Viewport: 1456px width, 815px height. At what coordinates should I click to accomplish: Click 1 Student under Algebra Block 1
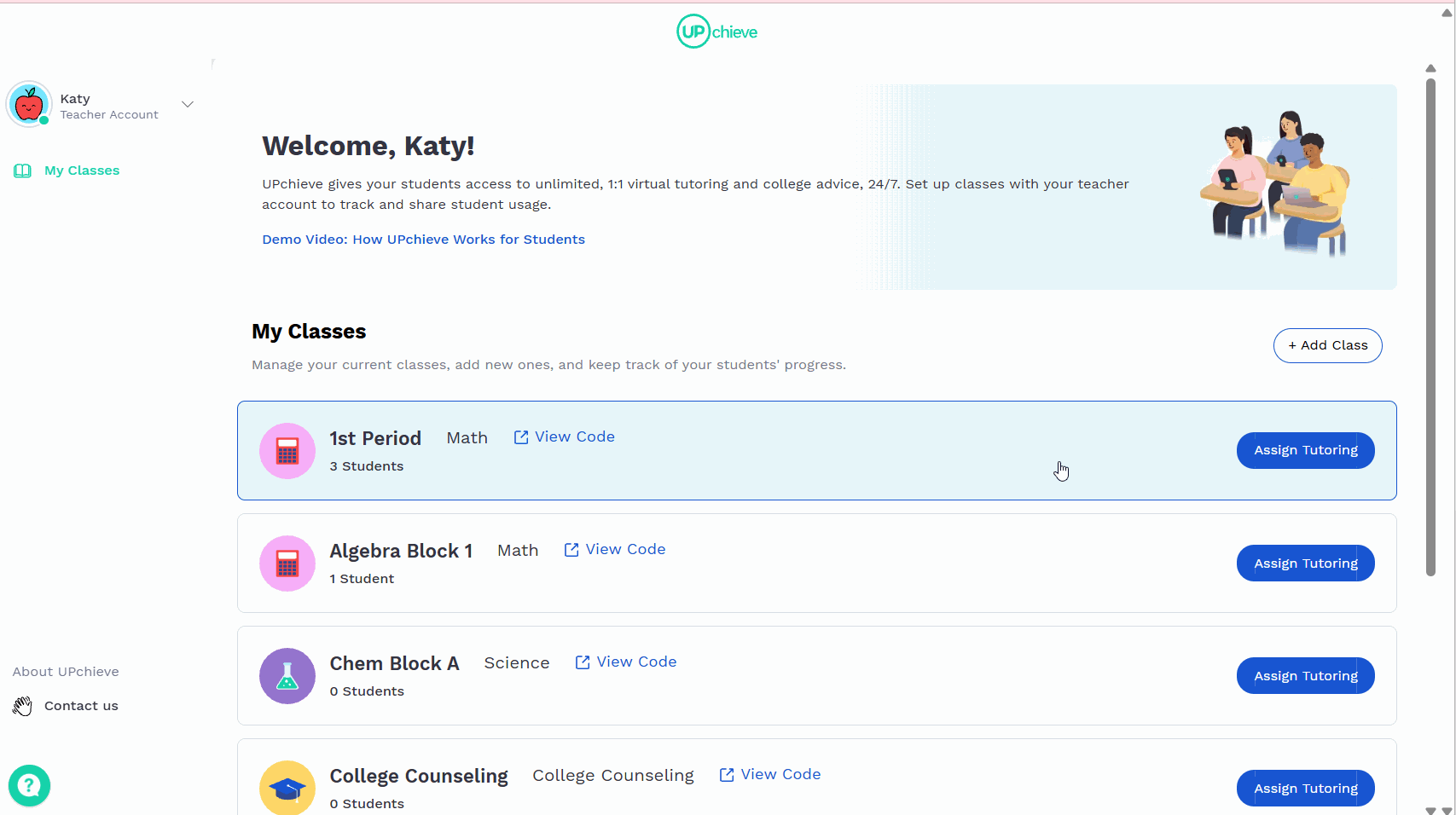click(362, 579)
